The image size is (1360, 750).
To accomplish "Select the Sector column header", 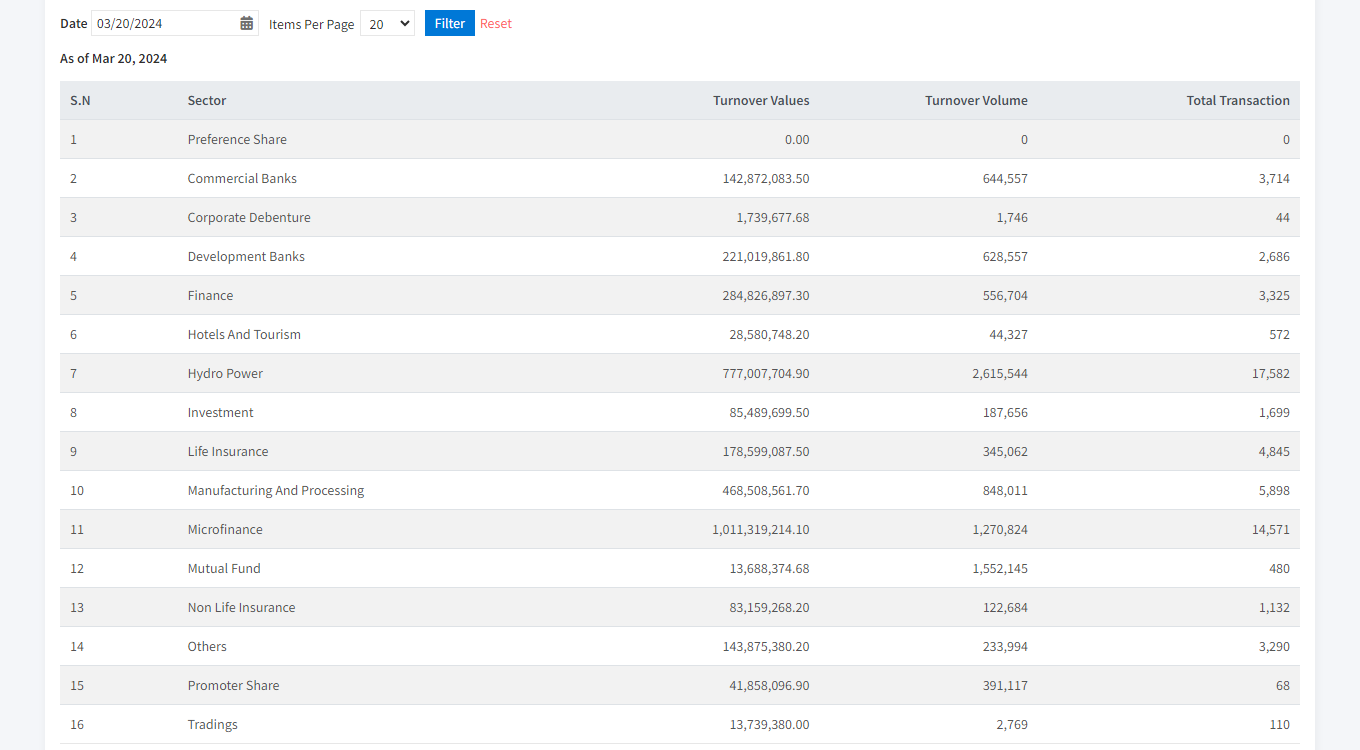I will [207, 101].
